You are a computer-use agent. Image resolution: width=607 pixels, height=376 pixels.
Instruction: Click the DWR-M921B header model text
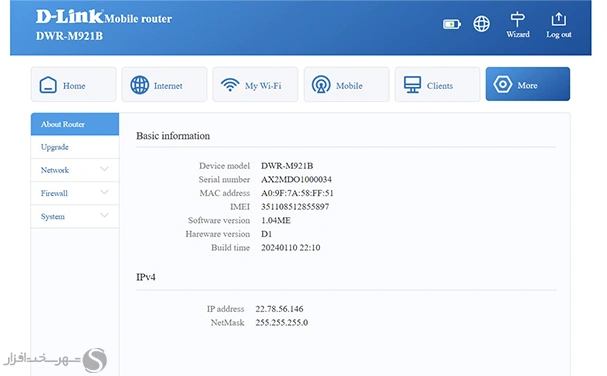[69, 36]
